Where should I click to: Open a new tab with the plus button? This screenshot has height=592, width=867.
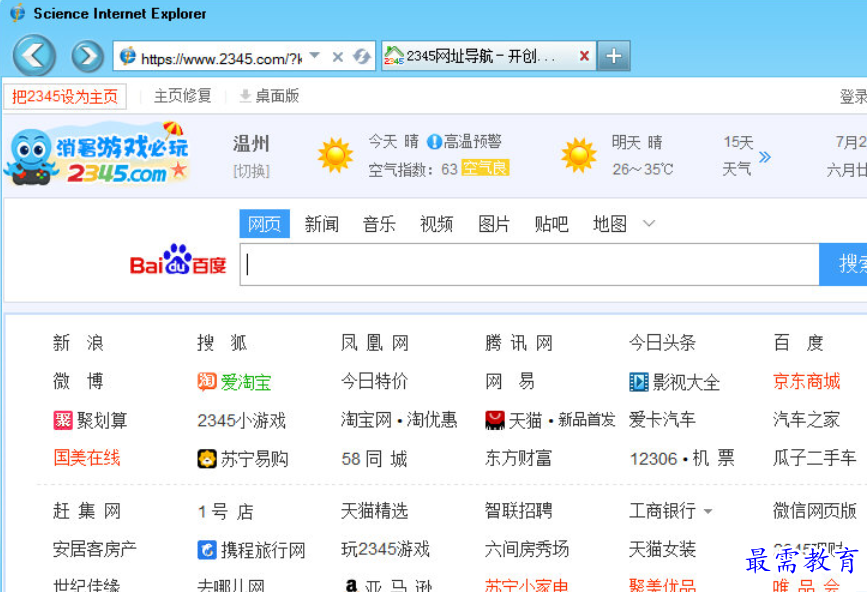(x=614, y=56)
